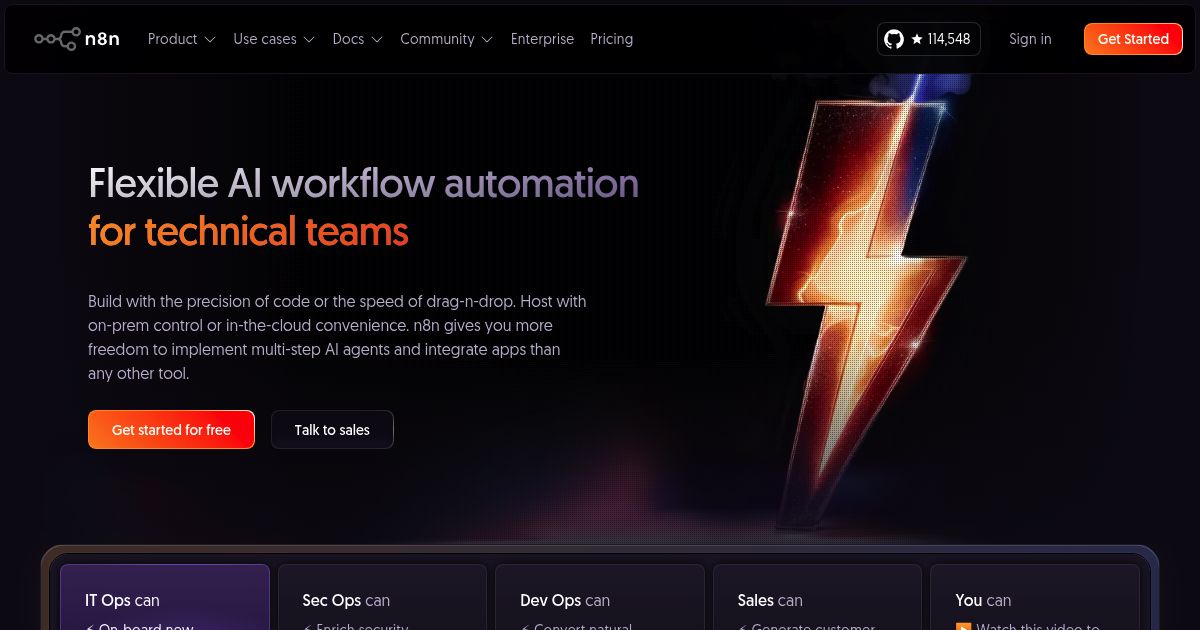Select the Sec Ops can tab
This screenshot has height=630, width=1200.
[x=382, y=598]
